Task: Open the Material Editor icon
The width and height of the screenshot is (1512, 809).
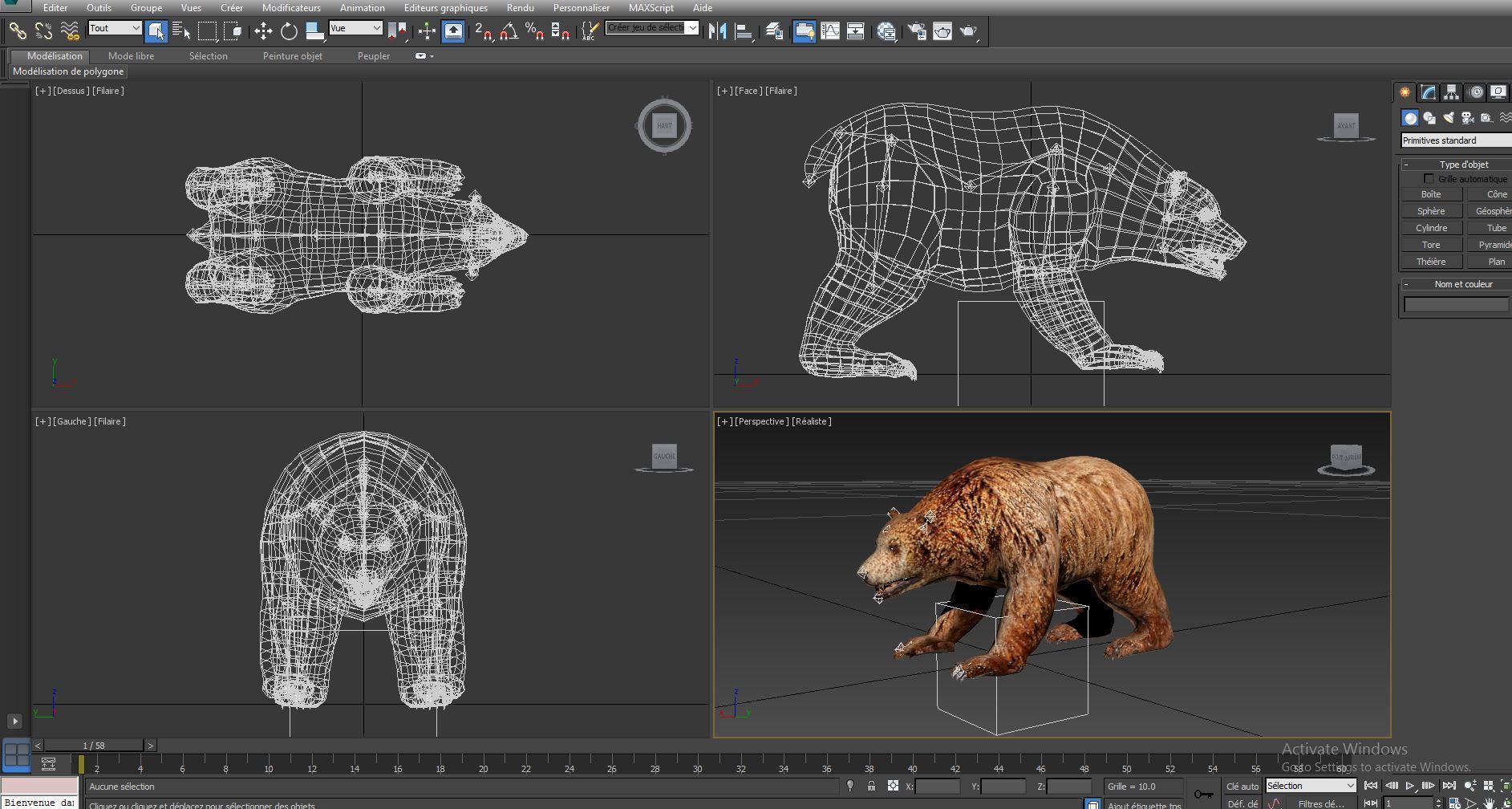Action: click(886, 31)
